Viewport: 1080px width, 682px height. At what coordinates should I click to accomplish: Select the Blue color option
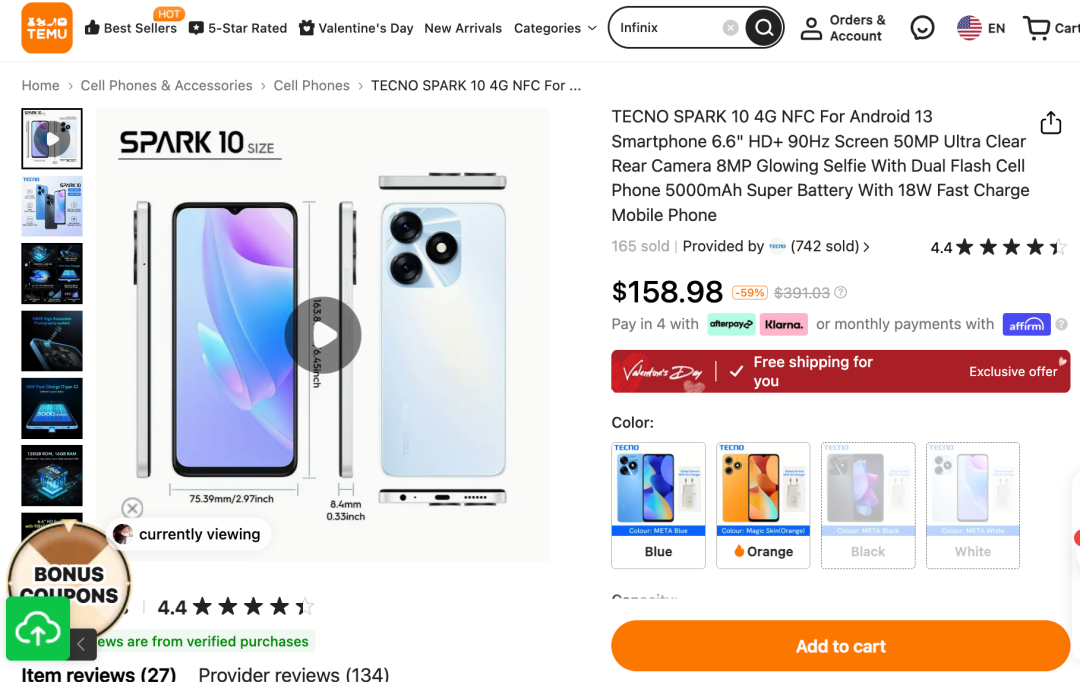tap(658, 505)
